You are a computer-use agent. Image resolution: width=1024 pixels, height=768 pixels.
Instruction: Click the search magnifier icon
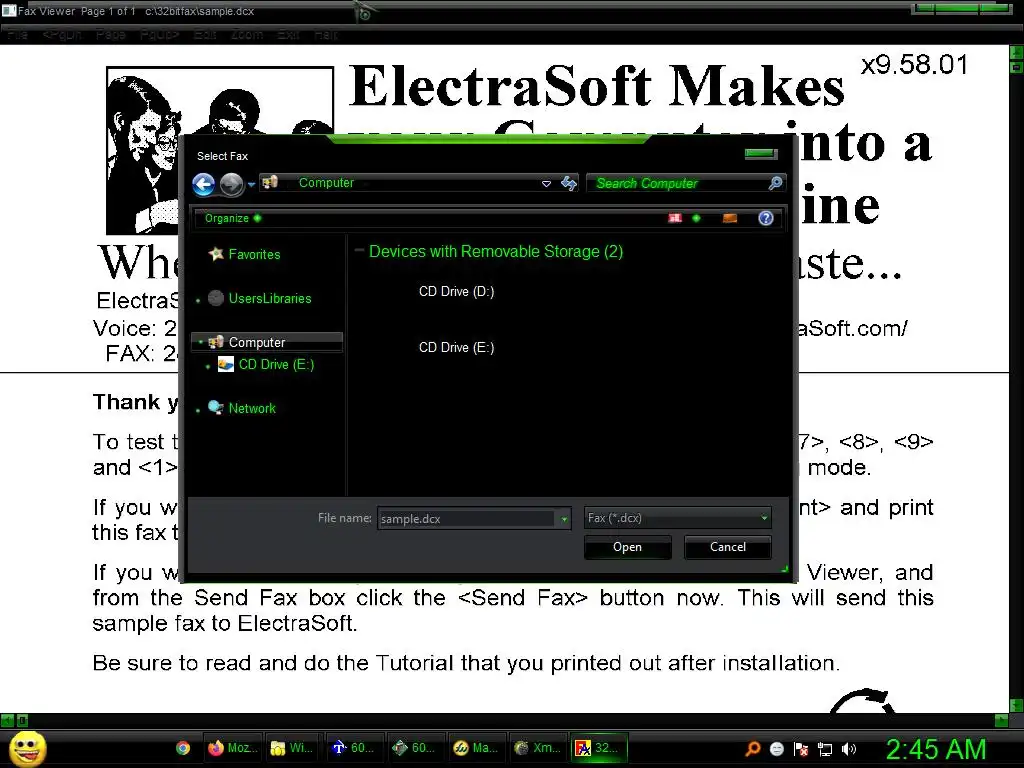[x=775, y=184]
